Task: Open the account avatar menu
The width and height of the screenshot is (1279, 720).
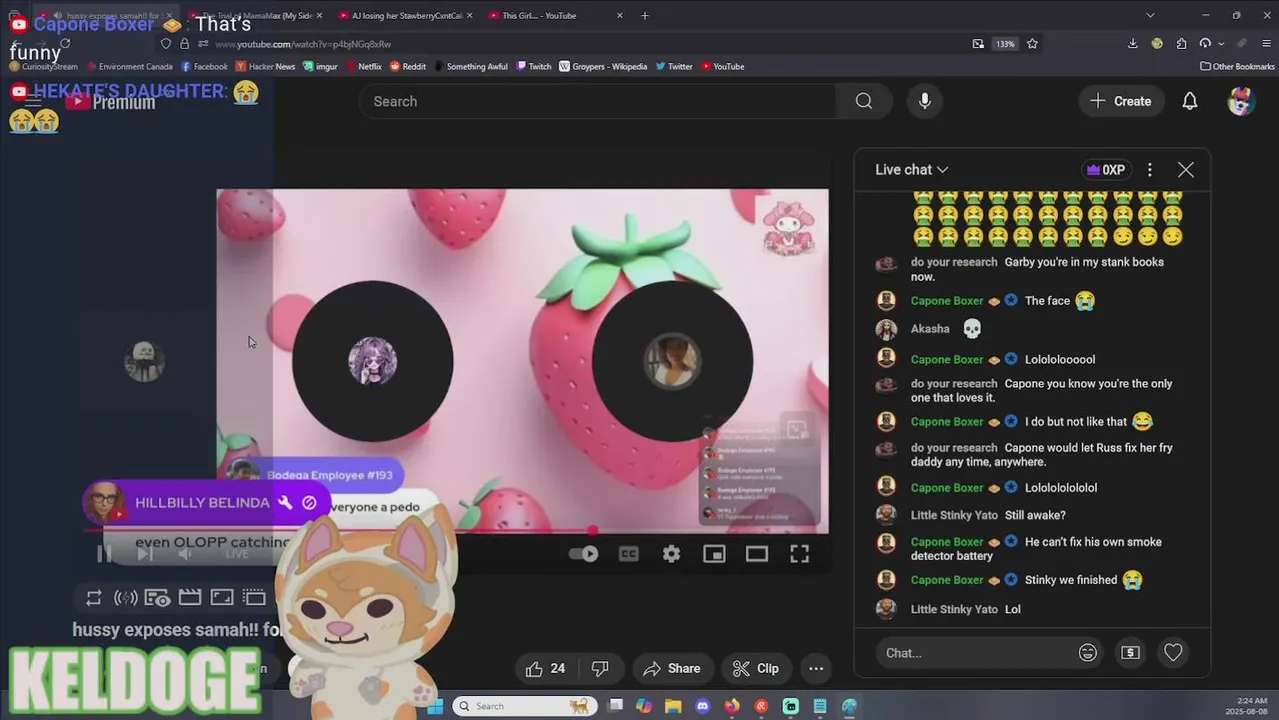Action: point(1241,101)
